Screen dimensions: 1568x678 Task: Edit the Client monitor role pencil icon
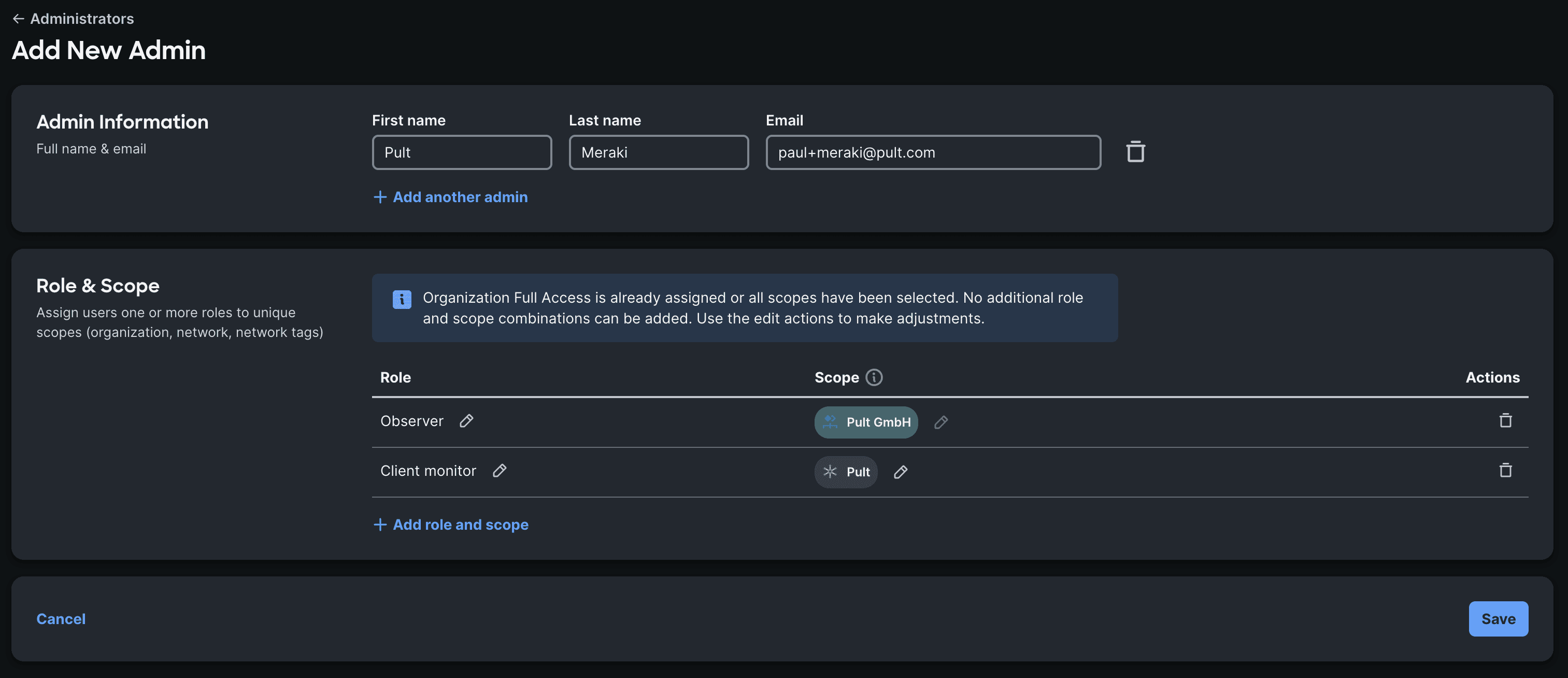click(499, 471)
